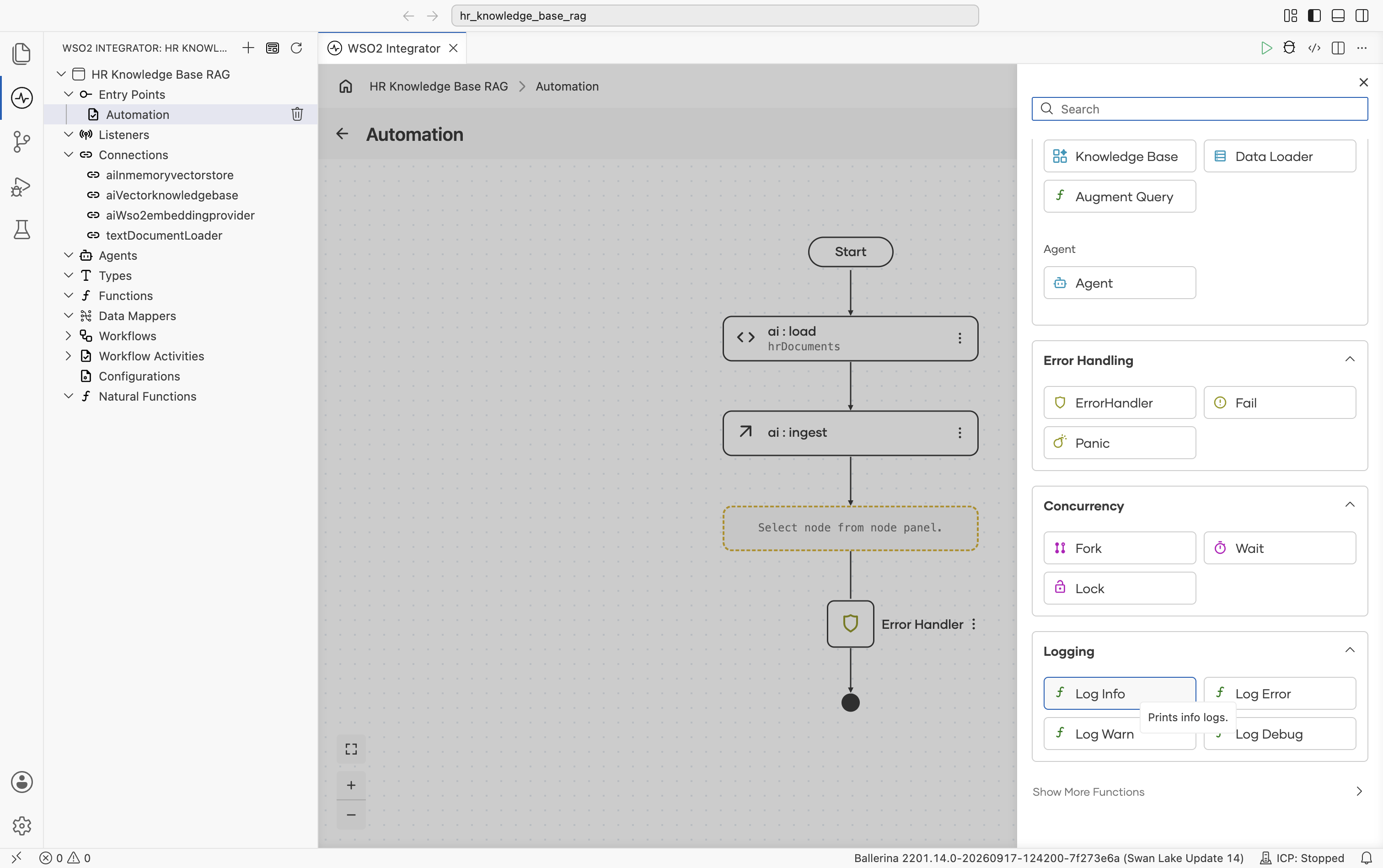Open the WSO2 Integrator activity bar icon
This screenshot has width=1383, height=868.
pos(21,97)
